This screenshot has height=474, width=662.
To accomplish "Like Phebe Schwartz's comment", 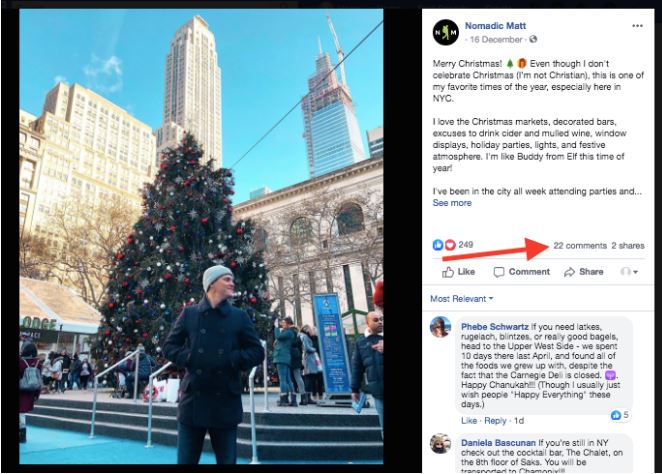I will coord(469,421).
